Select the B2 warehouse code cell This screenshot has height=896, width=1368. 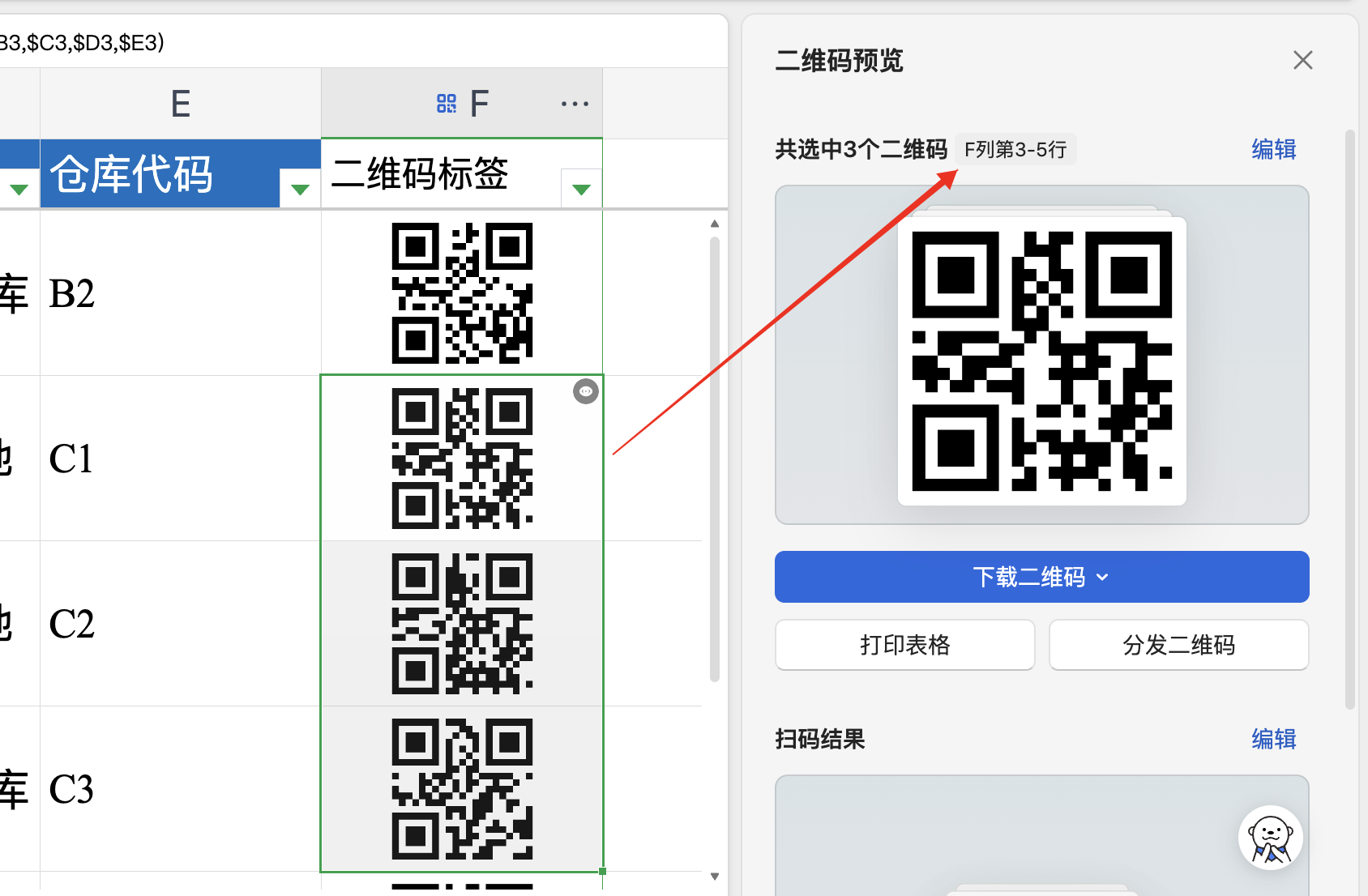(x=181, y=292)
